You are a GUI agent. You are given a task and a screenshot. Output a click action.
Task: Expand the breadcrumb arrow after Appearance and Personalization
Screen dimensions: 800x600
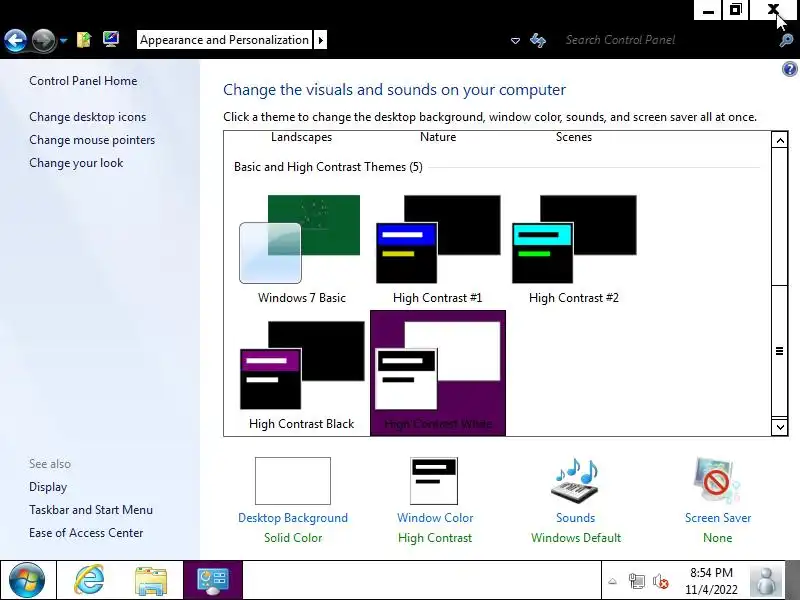320,40
